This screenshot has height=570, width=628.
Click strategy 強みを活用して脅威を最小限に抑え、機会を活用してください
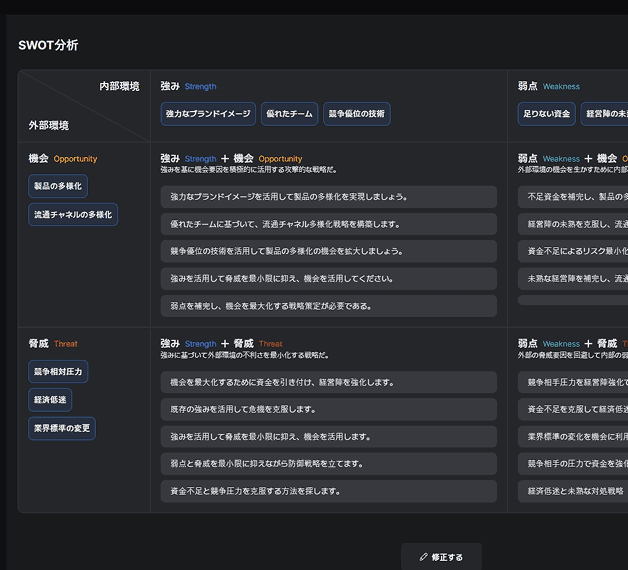click(x=329, y=279)
